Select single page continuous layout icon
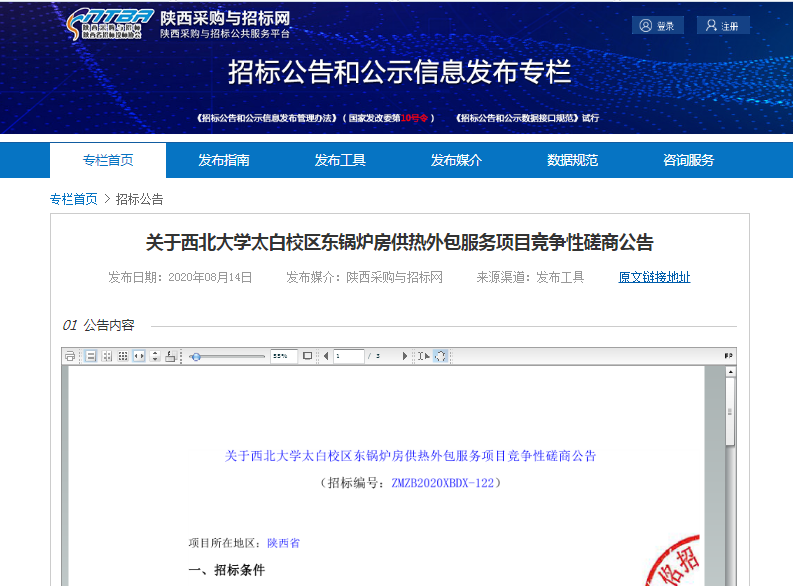The width and height of the screenshot is (793, 586). [x=90, y=356]
